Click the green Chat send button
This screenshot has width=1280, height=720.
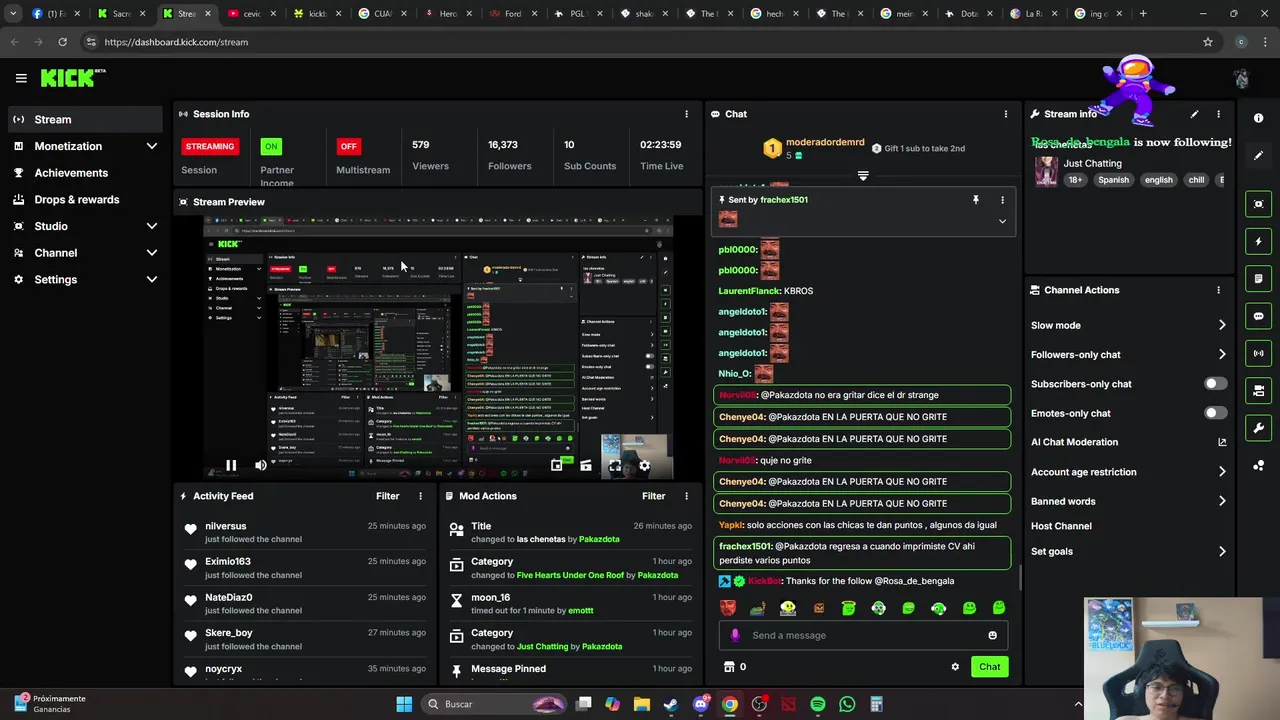989,667
